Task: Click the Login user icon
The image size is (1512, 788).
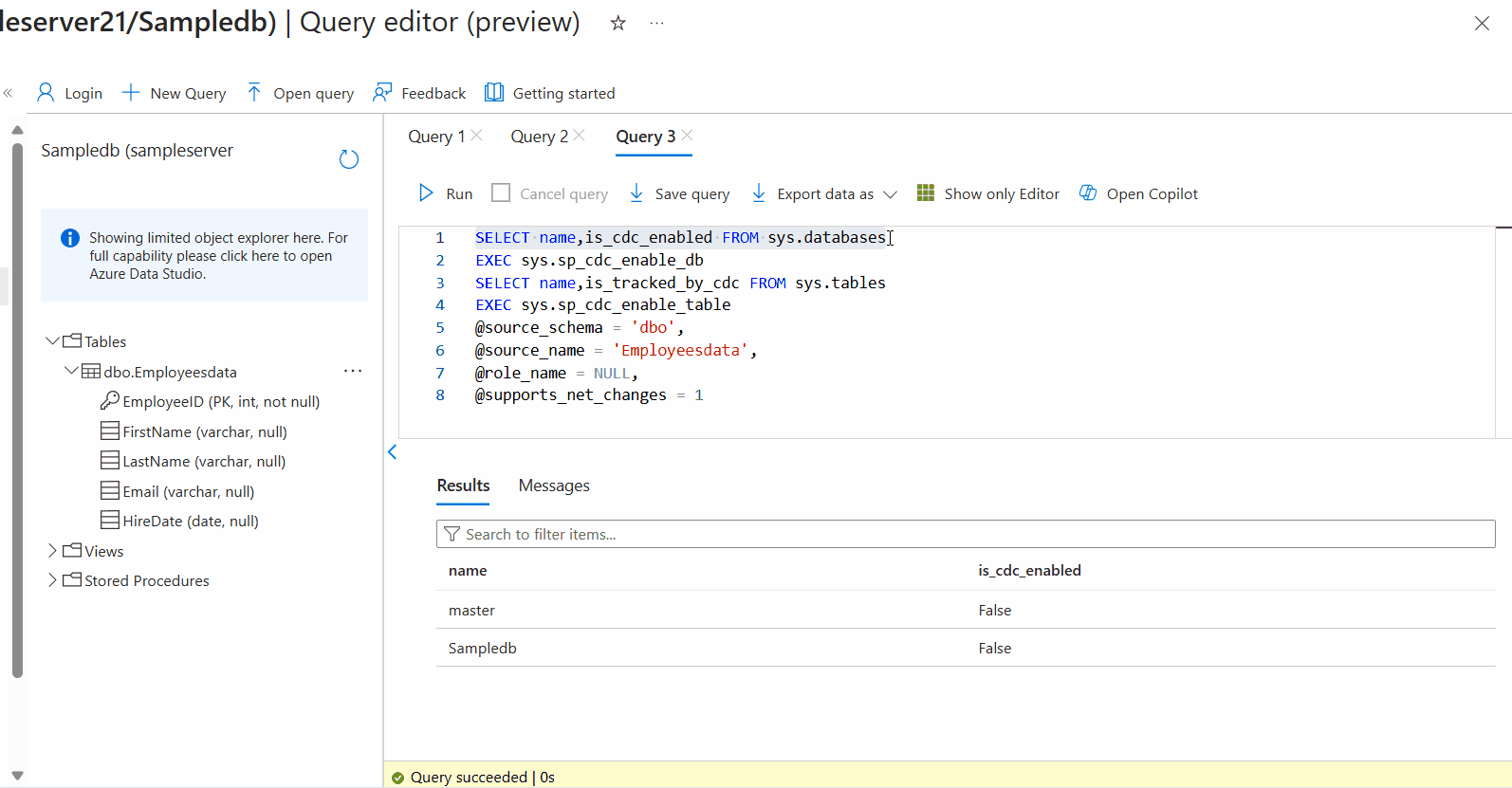Action: [45, 92]
